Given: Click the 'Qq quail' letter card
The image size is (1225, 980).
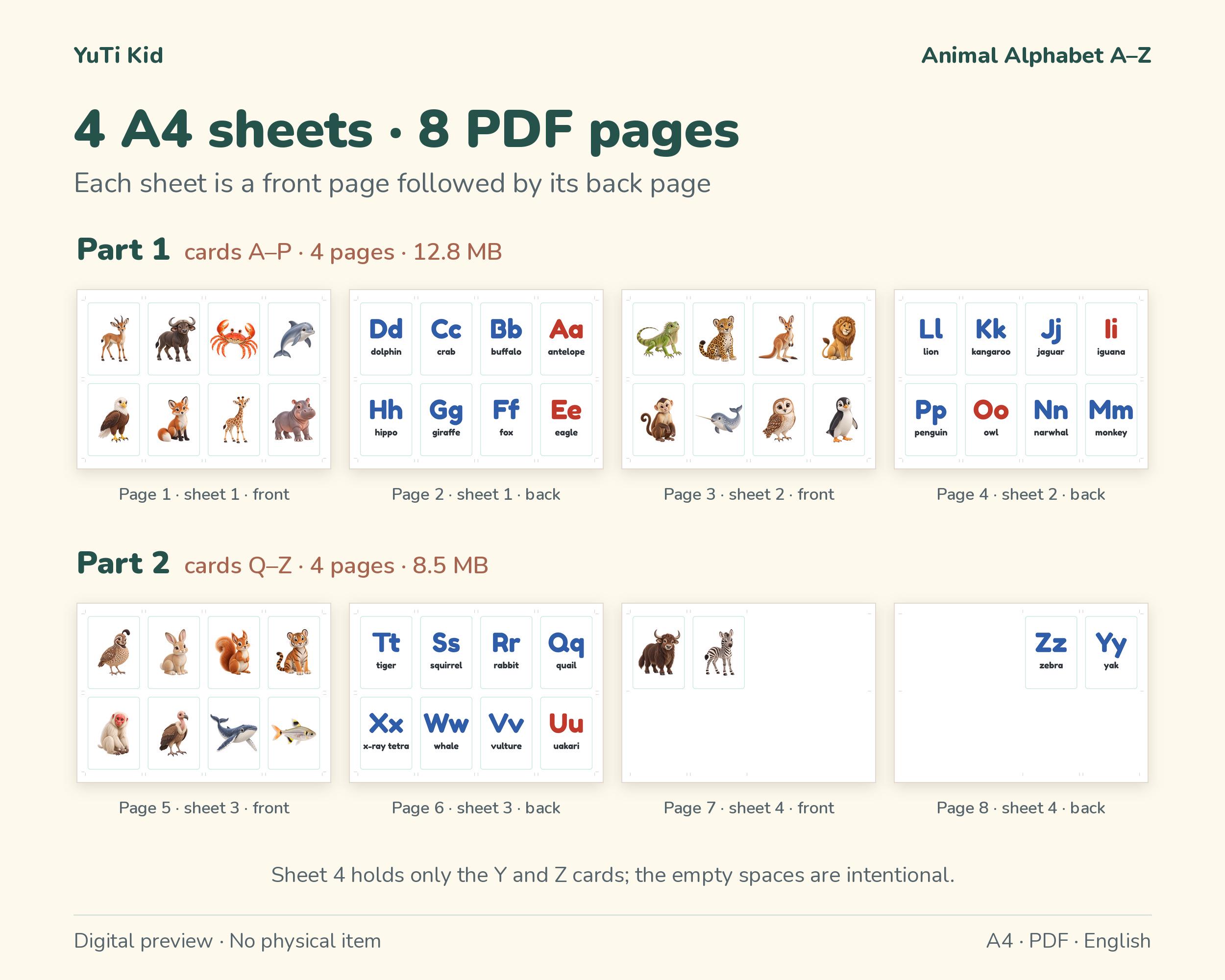Looking at the screenshot, I should [x=566, y=652].
